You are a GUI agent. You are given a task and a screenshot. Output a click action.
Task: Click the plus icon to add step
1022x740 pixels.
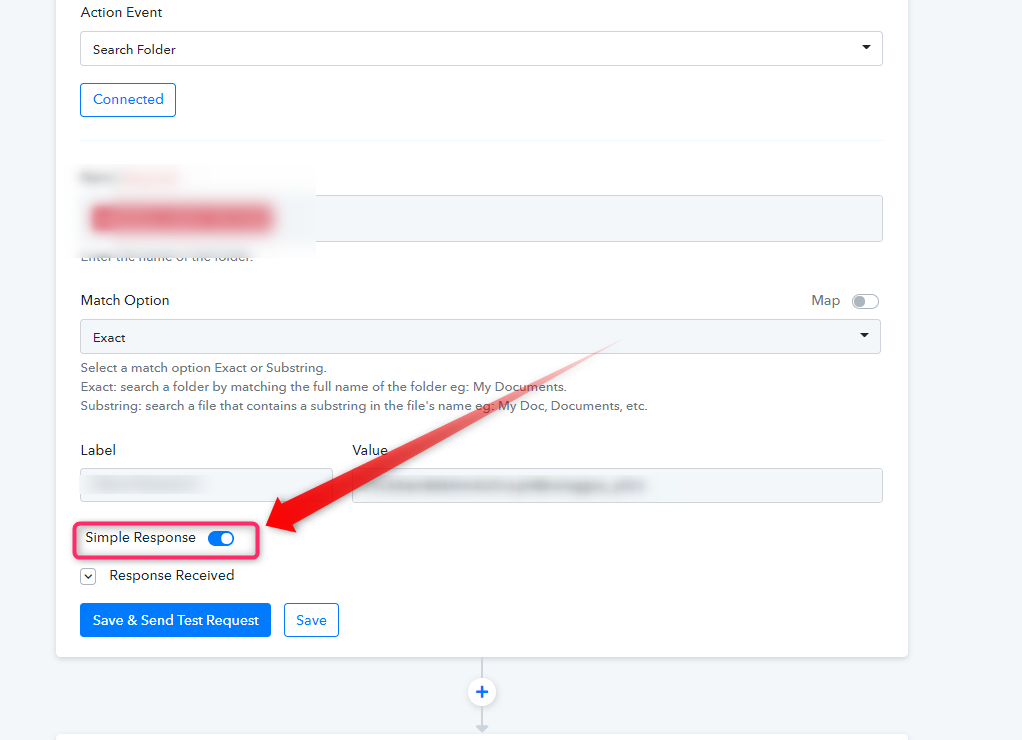(x=482, y=692)
